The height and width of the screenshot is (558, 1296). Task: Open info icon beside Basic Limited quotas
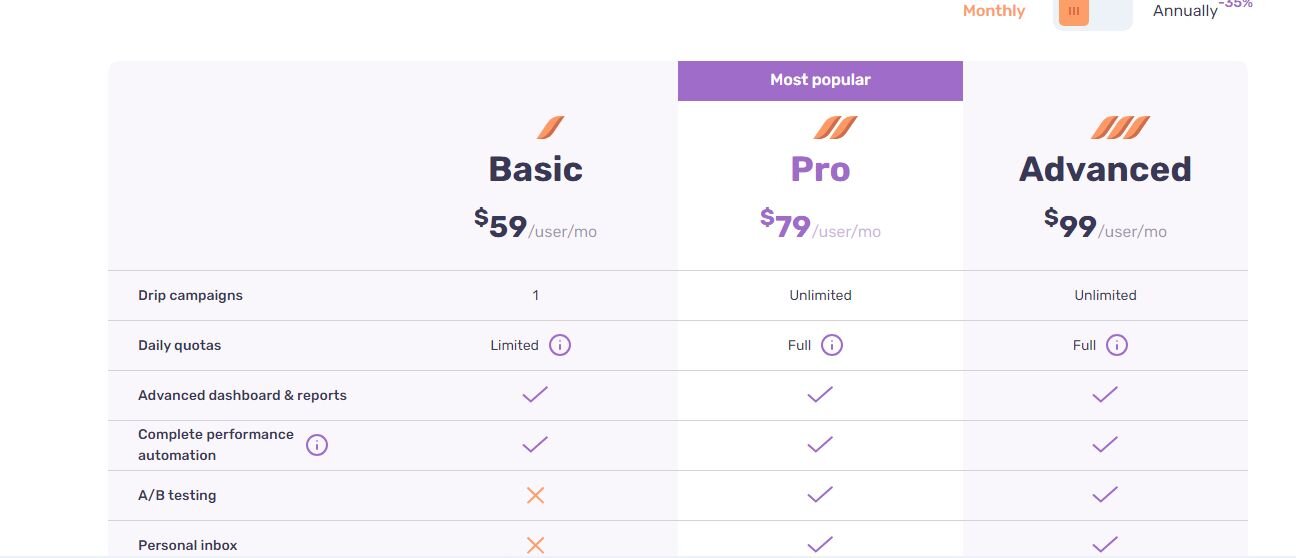tap(560, 345)
